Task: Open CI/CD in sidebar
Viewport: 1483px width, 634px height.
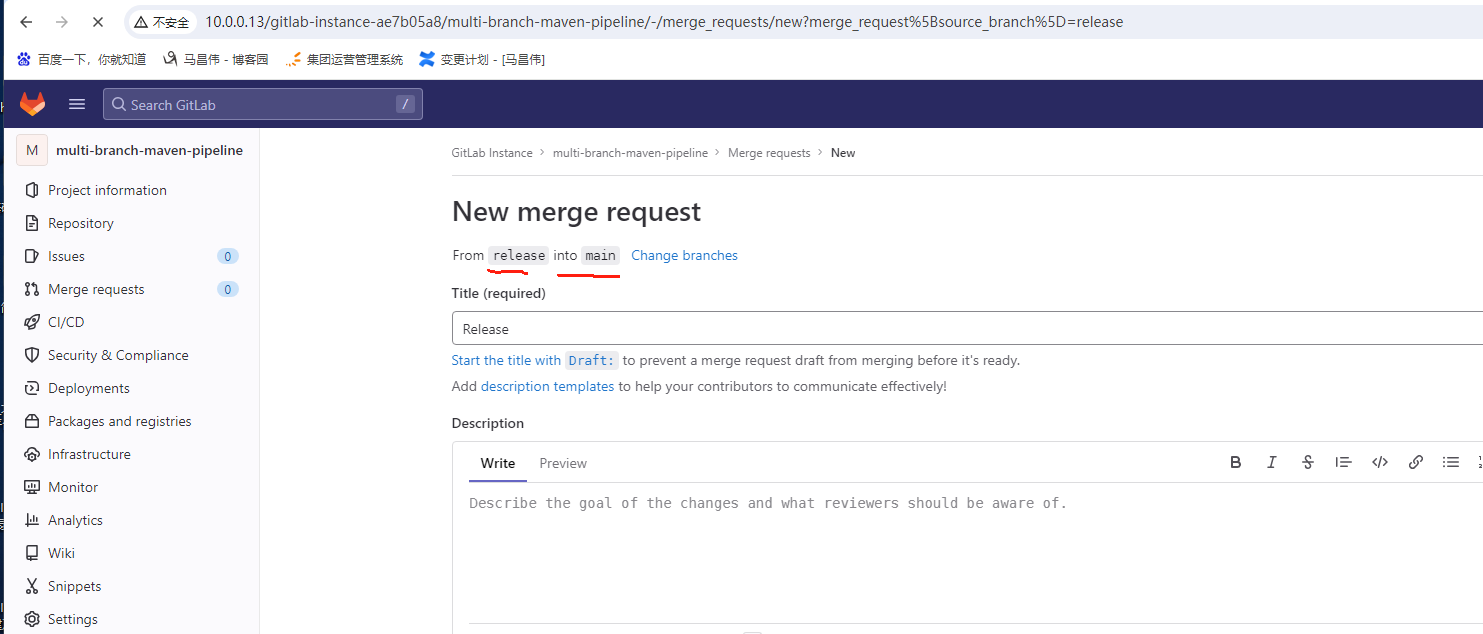Action: click(x=66, y=322)
